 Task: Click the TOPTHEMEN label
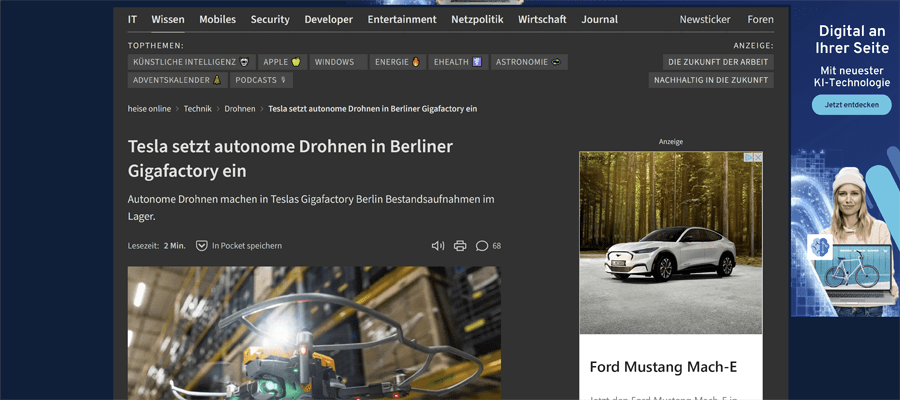pos(156,45)
